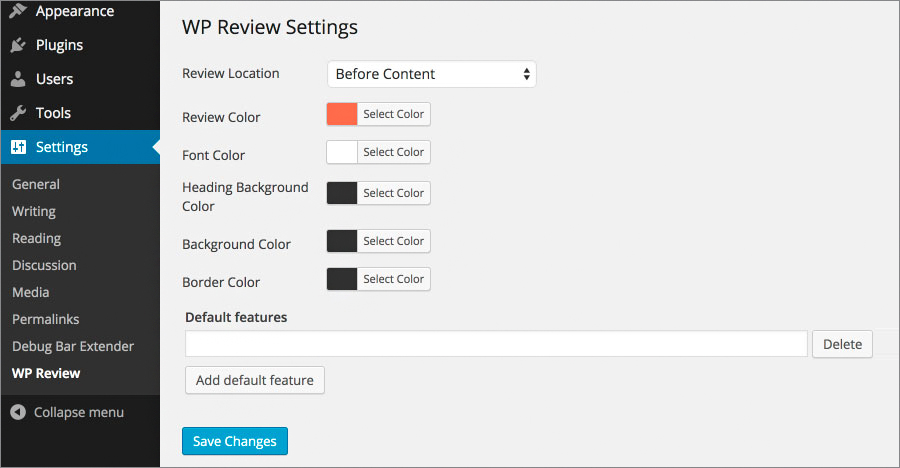The image size is (900, 468).
Task: Save Changes to WP Review settings
Action: 235,441
